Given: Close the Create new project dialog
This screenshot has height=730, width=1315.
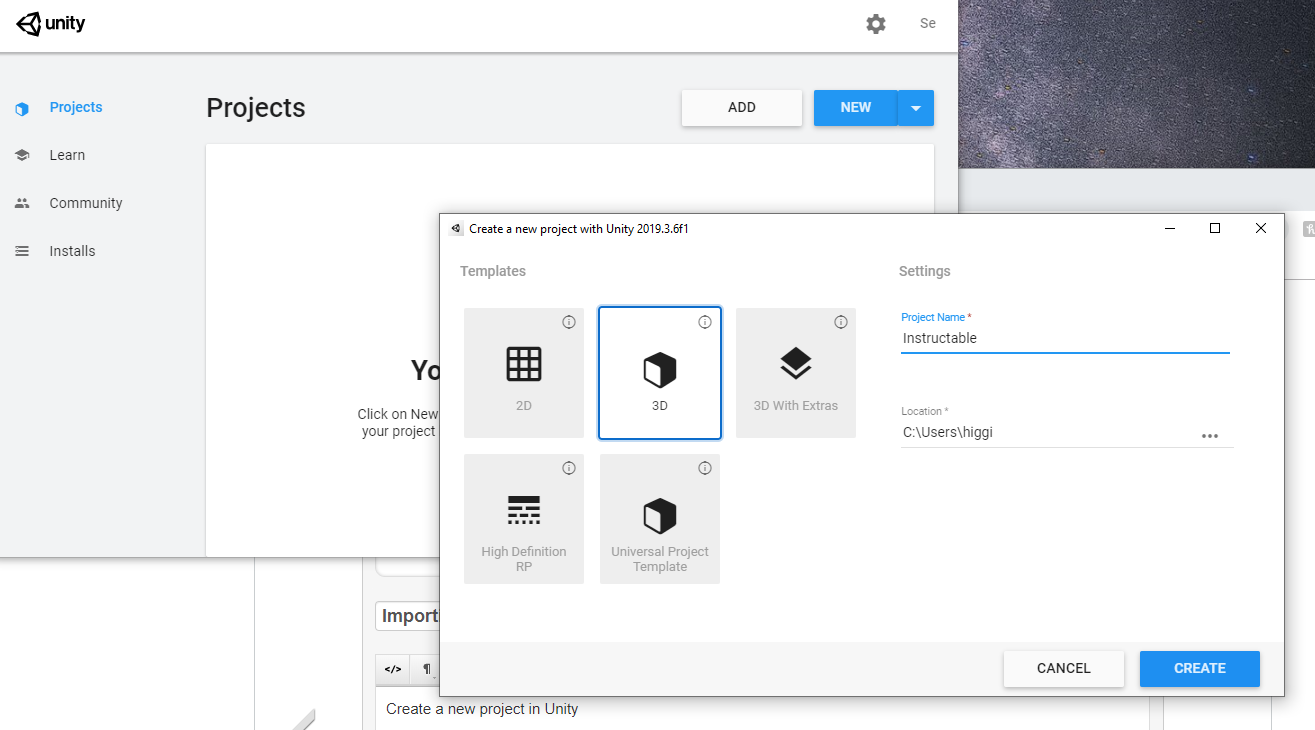Looking at the screenshot, I should pos(1261,229).
